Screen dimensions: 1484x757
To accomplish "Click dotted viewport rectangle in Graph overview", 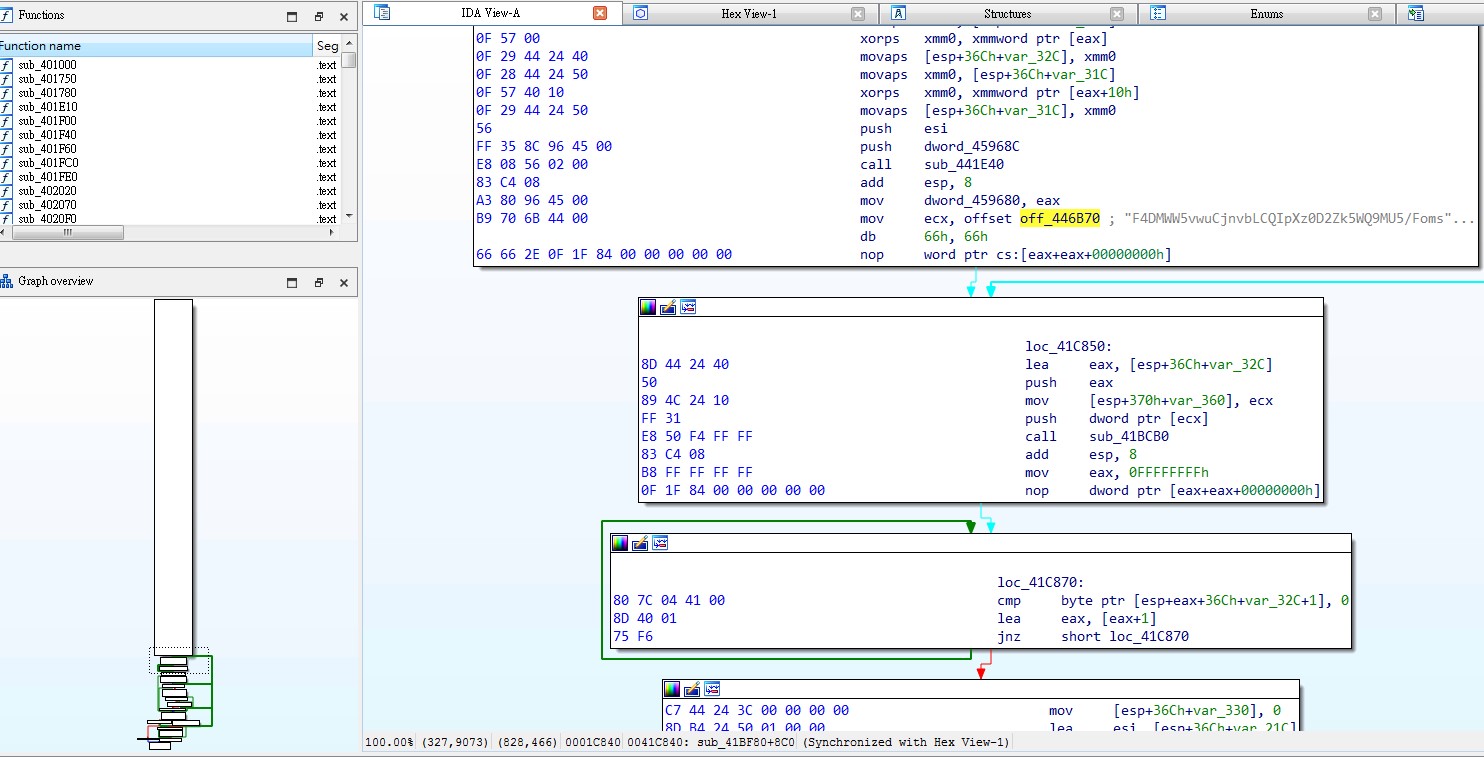I will (180, 660).
